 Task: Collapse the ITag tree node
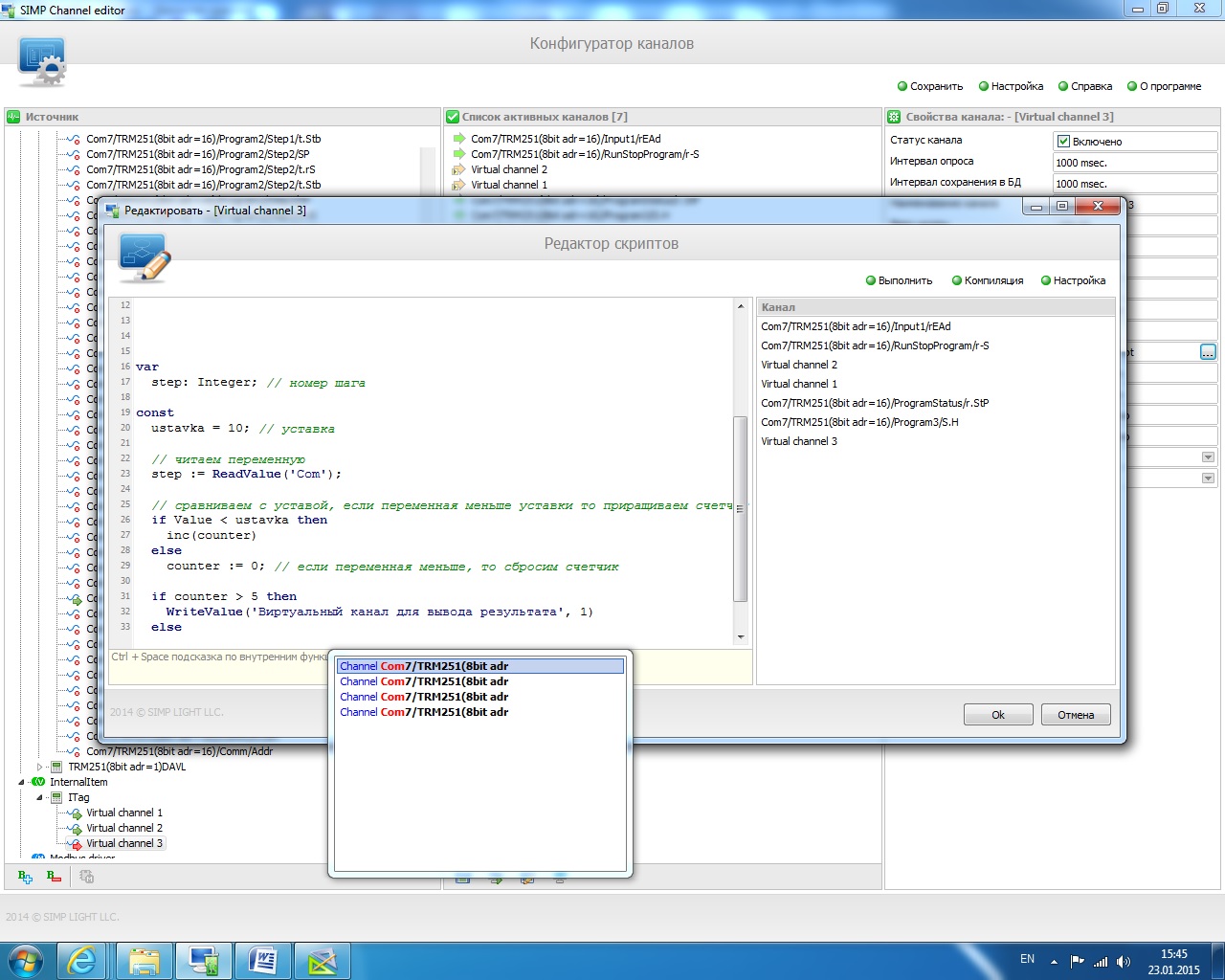tap(39, 797)
